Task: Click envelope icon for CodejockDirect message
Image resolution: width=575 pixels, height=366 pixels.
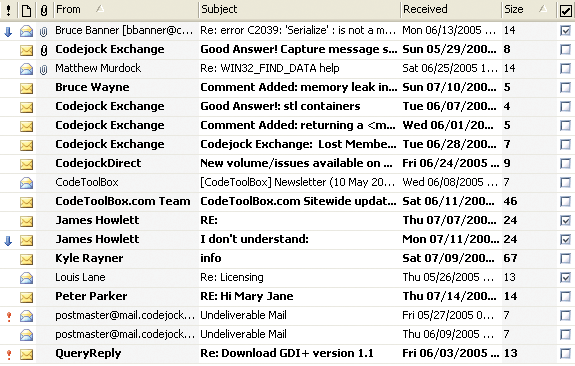Action: [26, 164]
